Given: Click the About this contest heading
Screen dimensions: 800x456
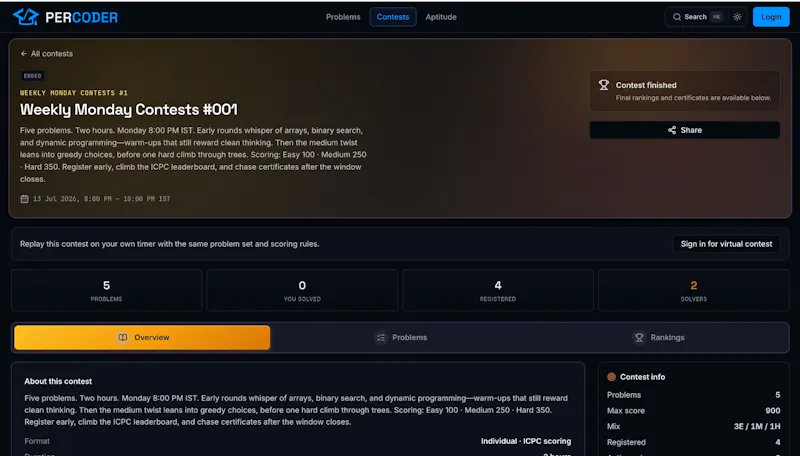Looking at the screenshot, I should pyautogui.click(x=58, y=382).
